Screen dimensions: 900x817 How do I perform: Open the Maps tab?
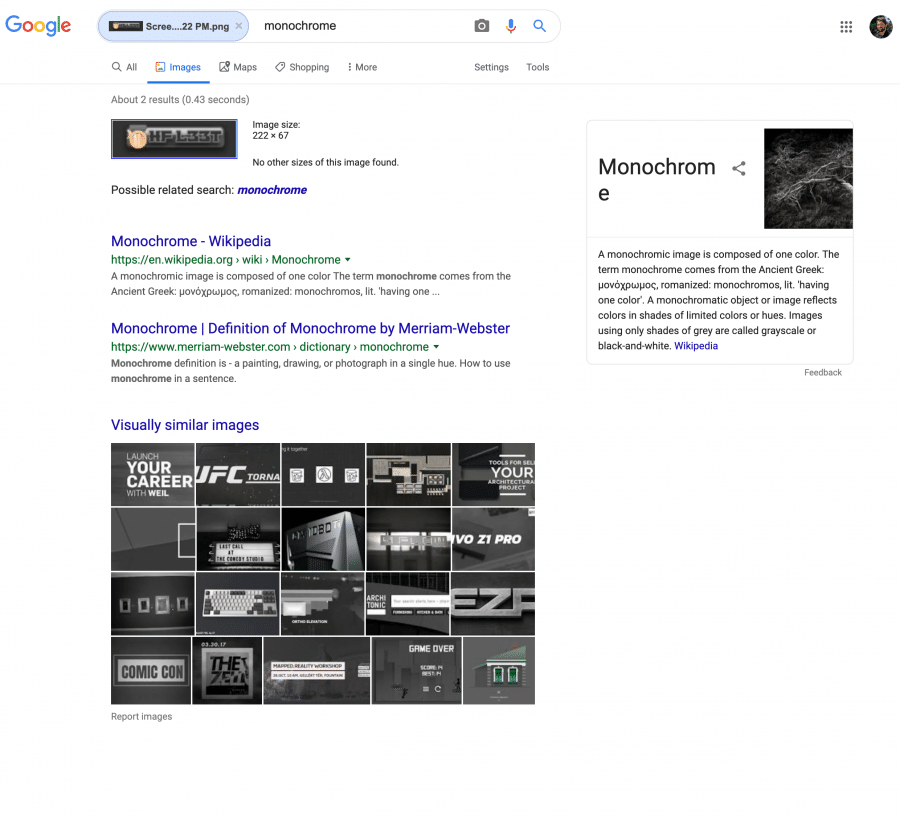(238, 66)
